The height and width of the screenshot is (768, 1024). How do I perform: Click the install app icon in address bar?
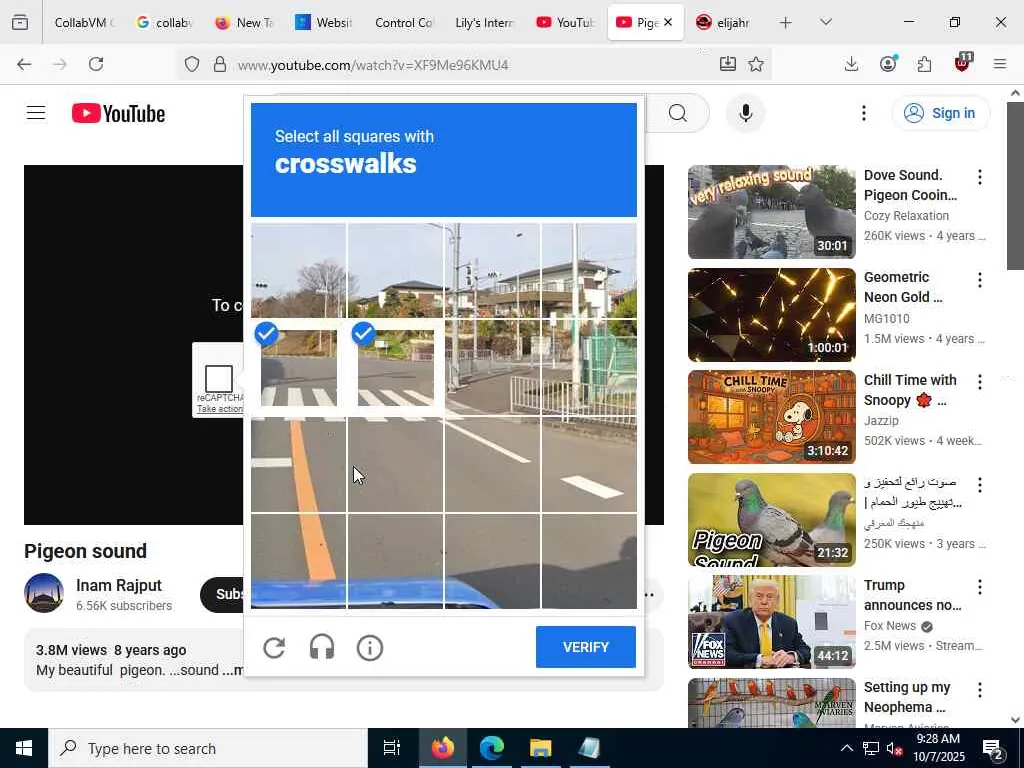tap(728, 64)
